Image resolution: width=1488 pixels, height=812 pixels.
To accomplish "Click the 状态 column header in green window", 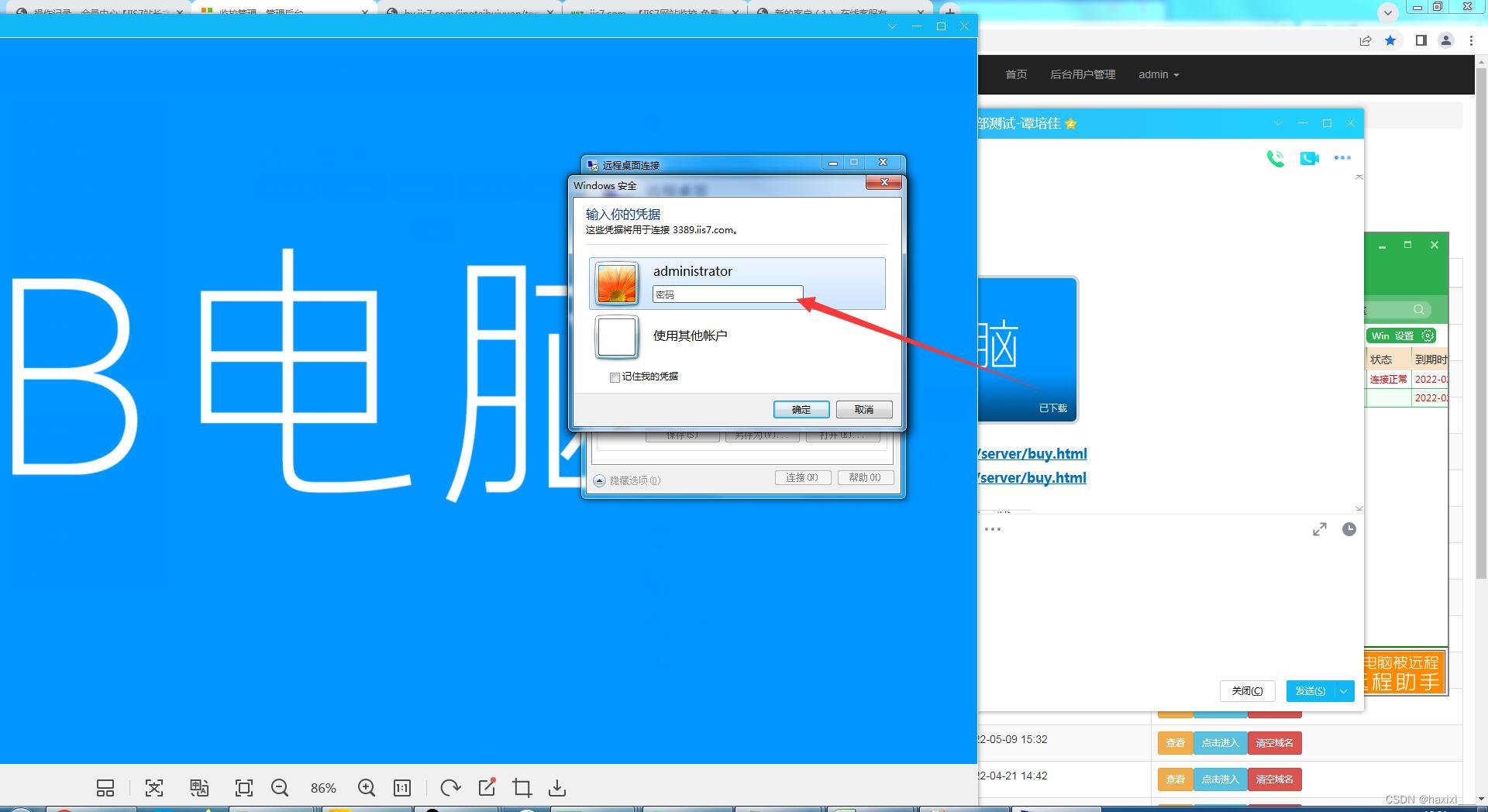I will point(1381,360).
